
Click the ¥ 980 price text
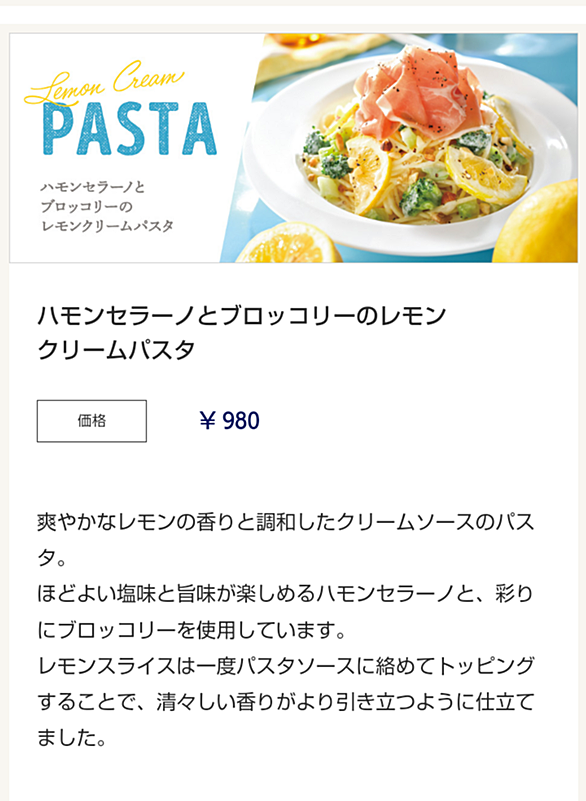(x=229, y=421)
